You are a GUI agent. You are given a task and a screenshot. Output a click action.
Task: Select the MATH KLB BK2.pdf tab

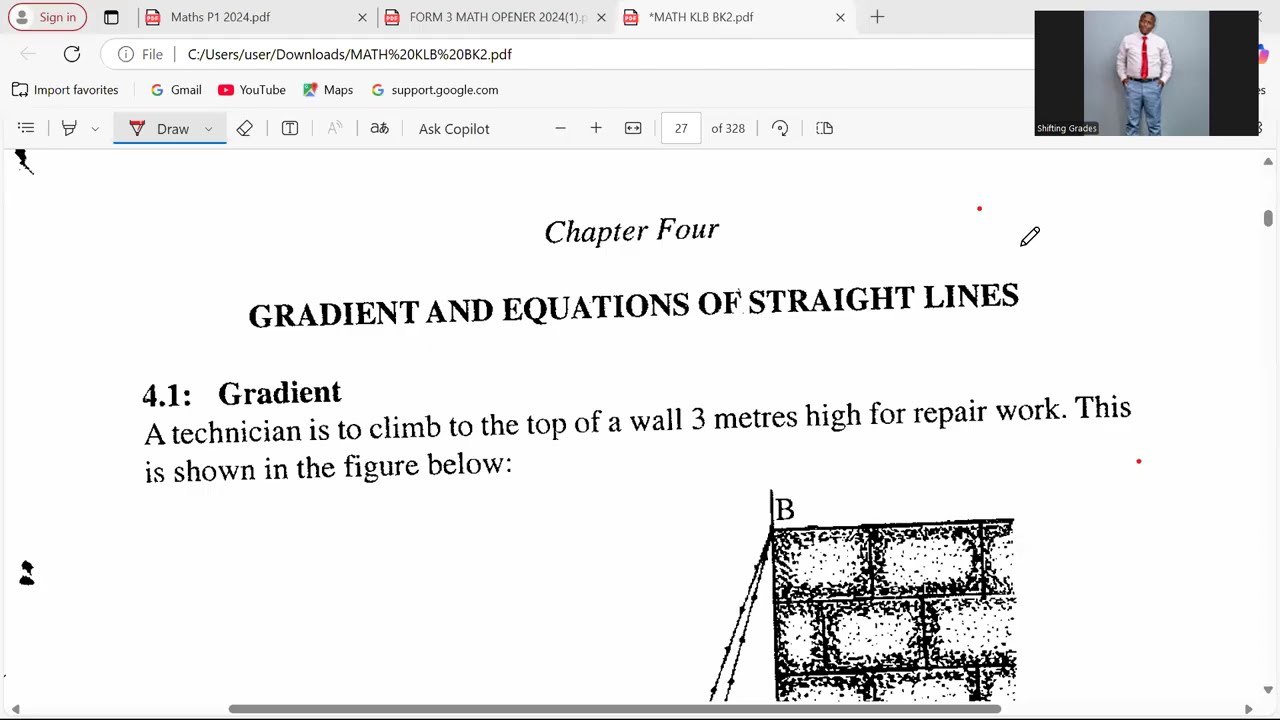click(x=735, y=17)
